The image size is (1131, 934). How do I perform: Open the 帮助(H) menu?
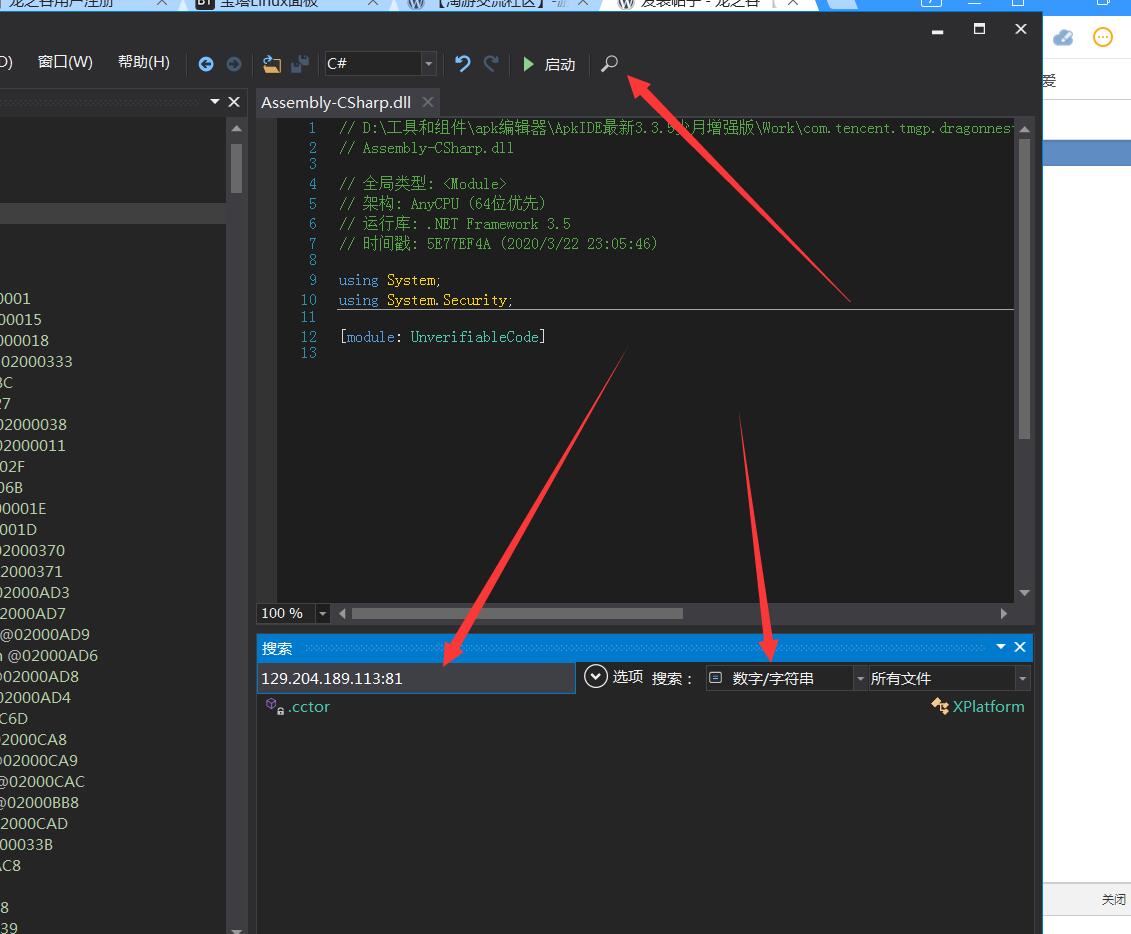[x=144, y=62]
